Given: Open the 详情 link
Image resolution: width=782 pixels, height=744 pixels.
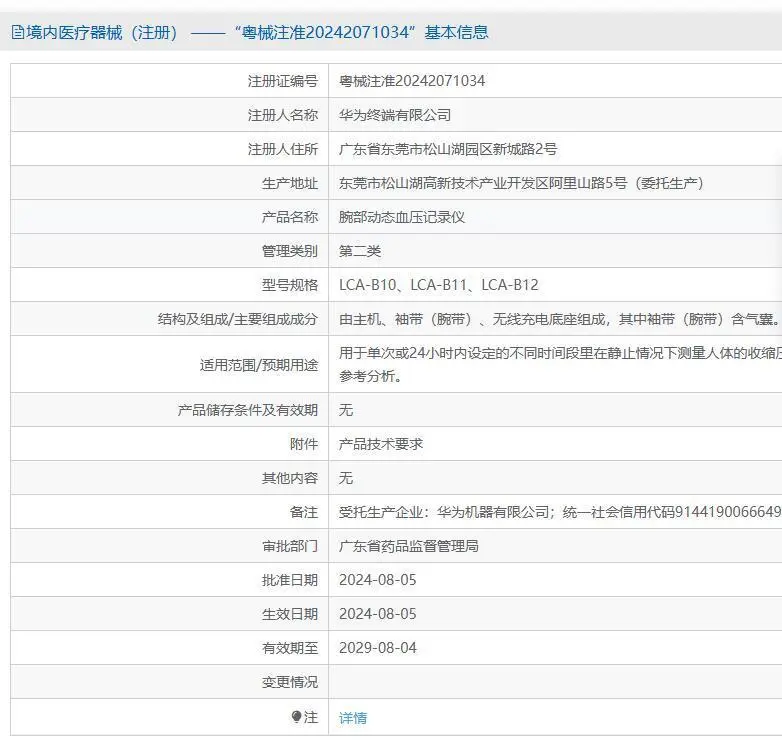Looking at the screenshot, I should coord(353,717).
